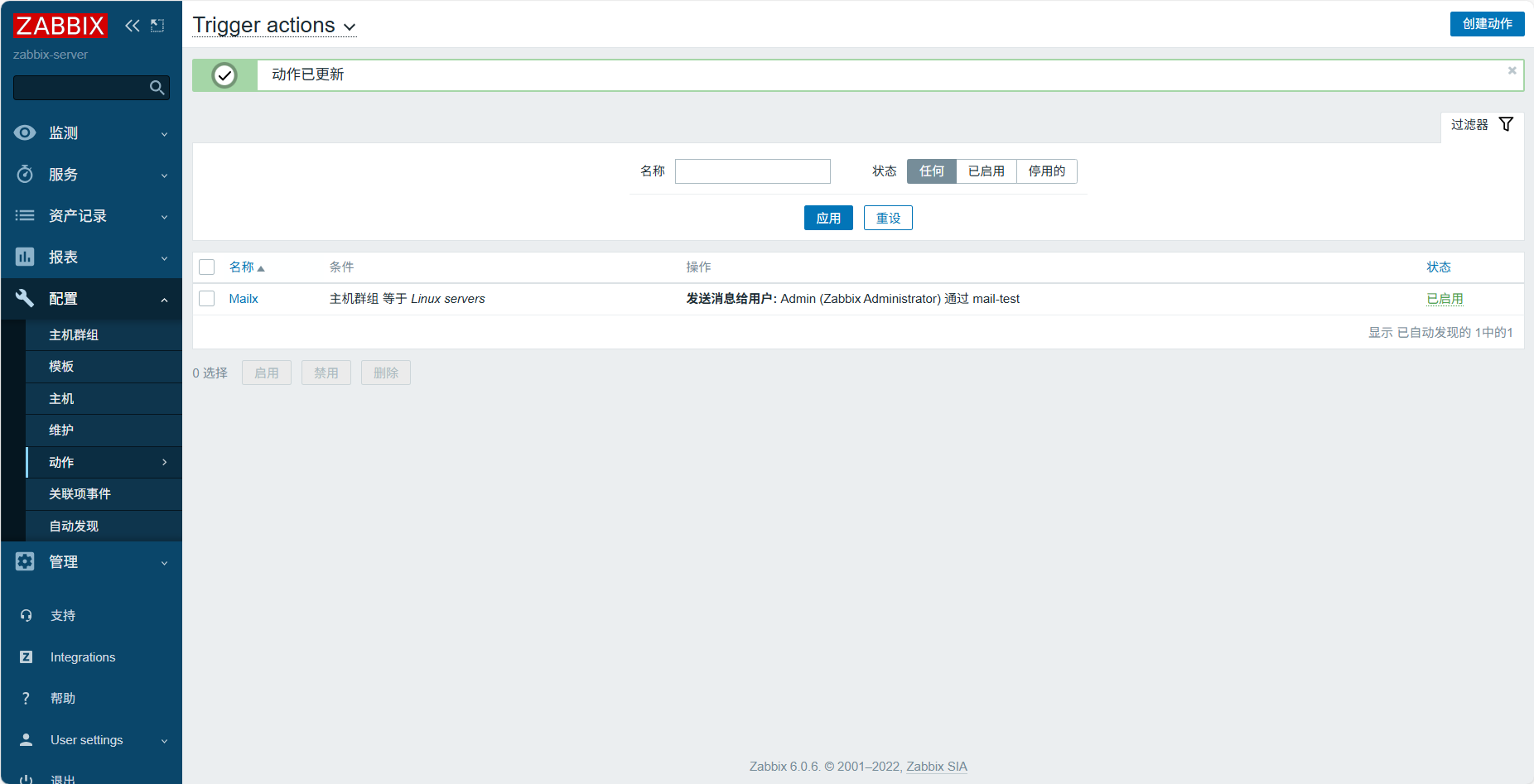Expand the 报表 menu chevron
The image size is (1534, 784).
click(x=164, y=257)
